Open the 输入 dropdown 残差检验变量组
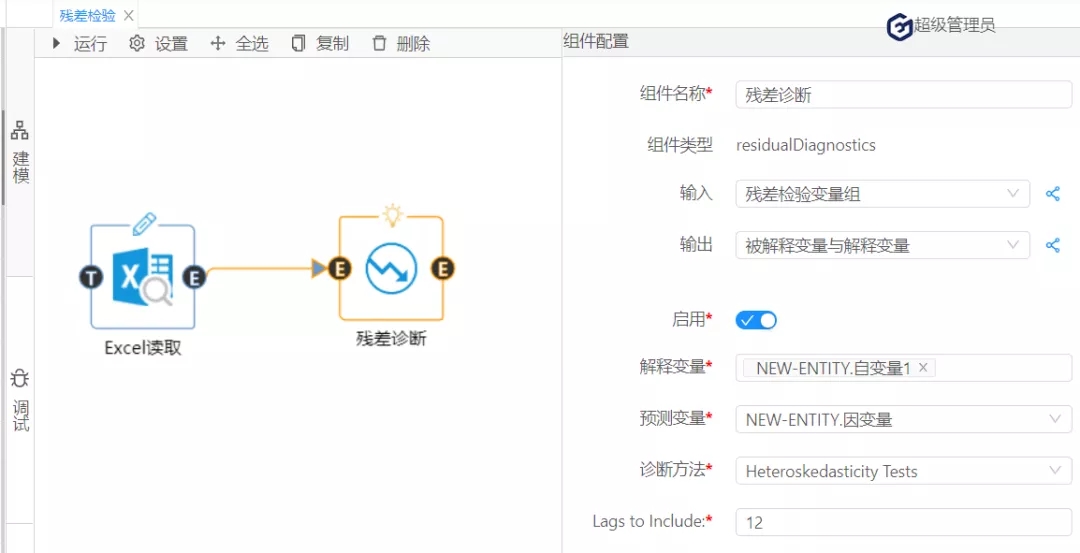Screen dimensions: 1080x553 click(881, 194)
